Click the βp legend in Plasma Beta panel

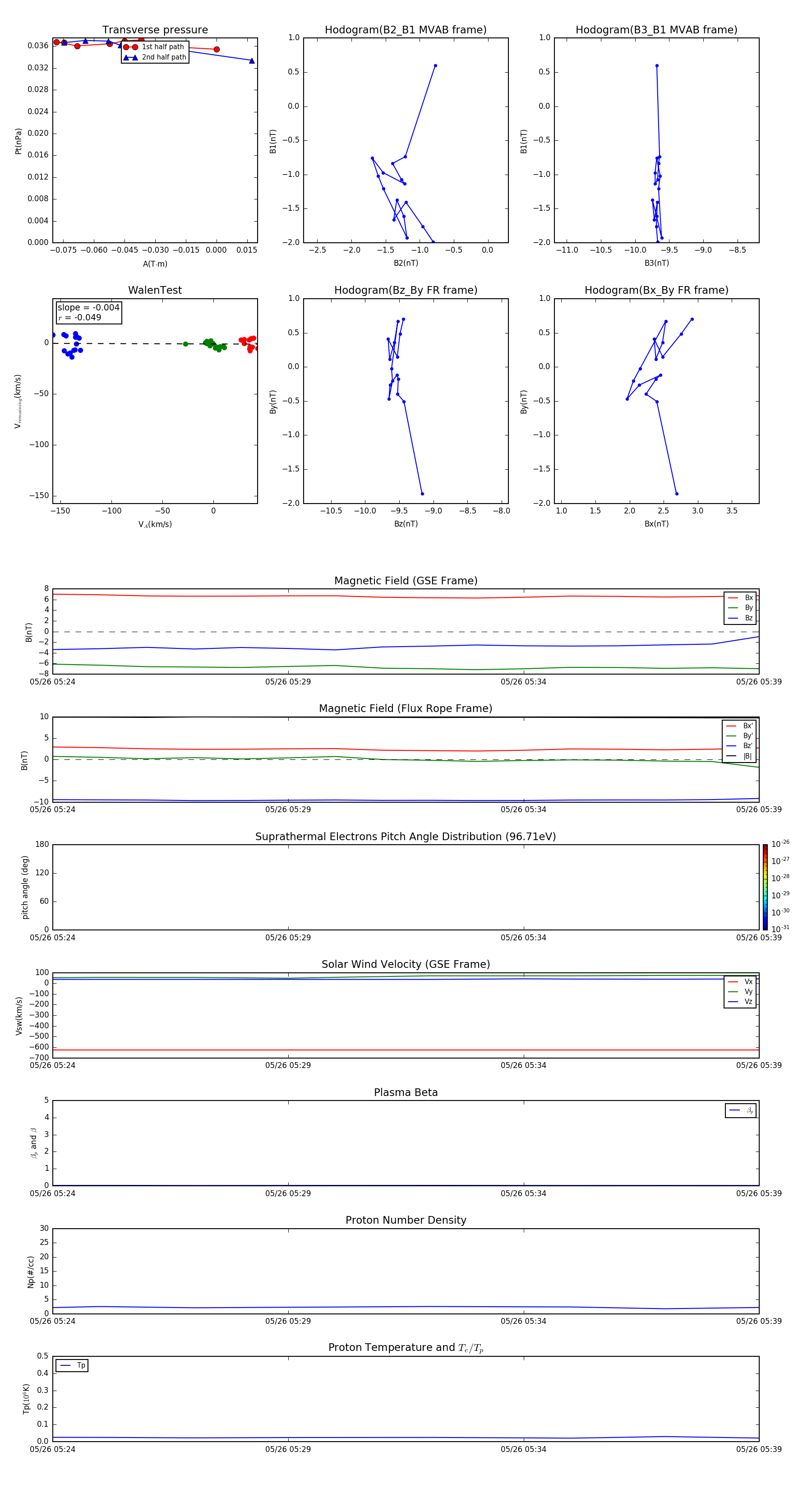pyautogui.click(x=741, y=1110)
